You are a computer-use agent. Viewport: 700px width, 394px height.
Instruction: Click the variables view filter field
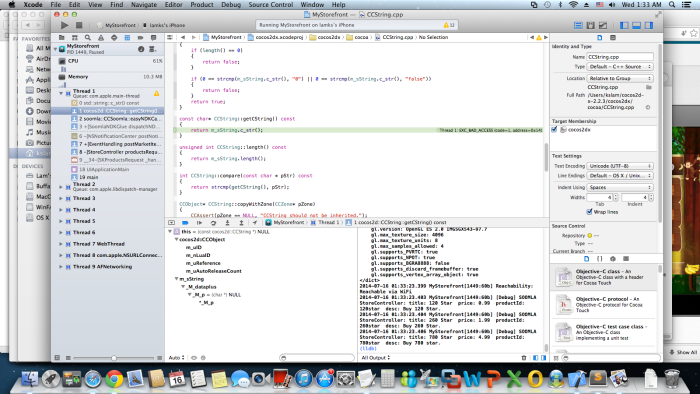(317, 357)
